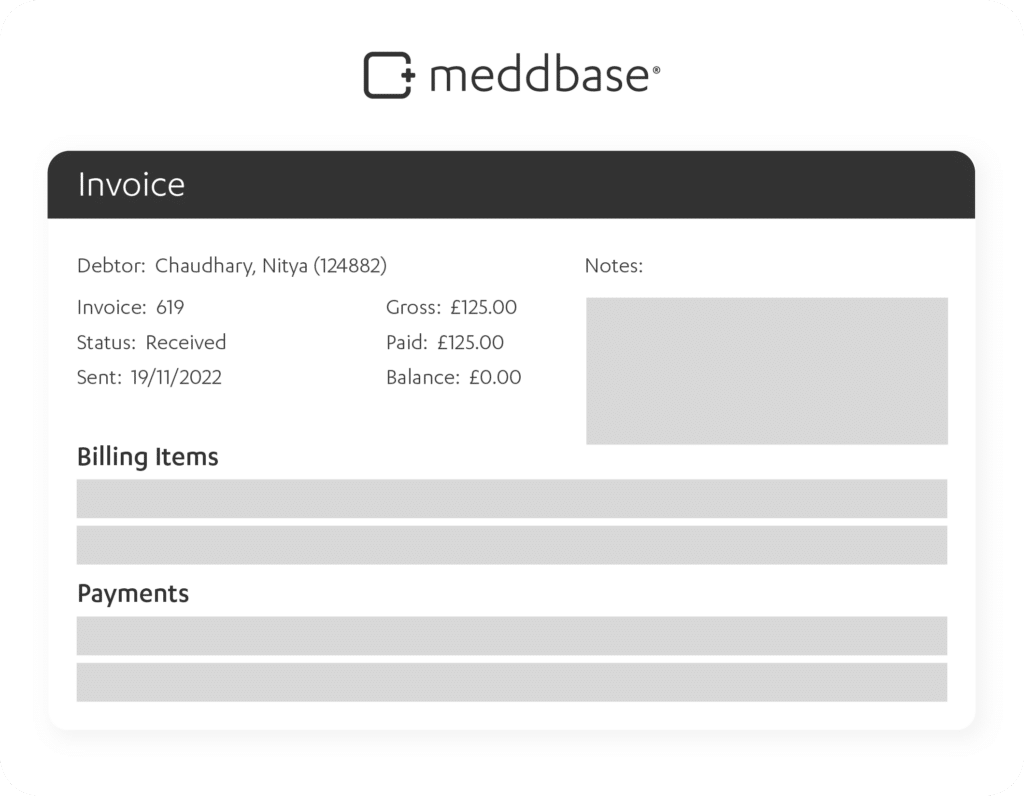Click the meddbase logo icon
The width and height of the screenshot is (1024, 796).
(x=389, y=75)
